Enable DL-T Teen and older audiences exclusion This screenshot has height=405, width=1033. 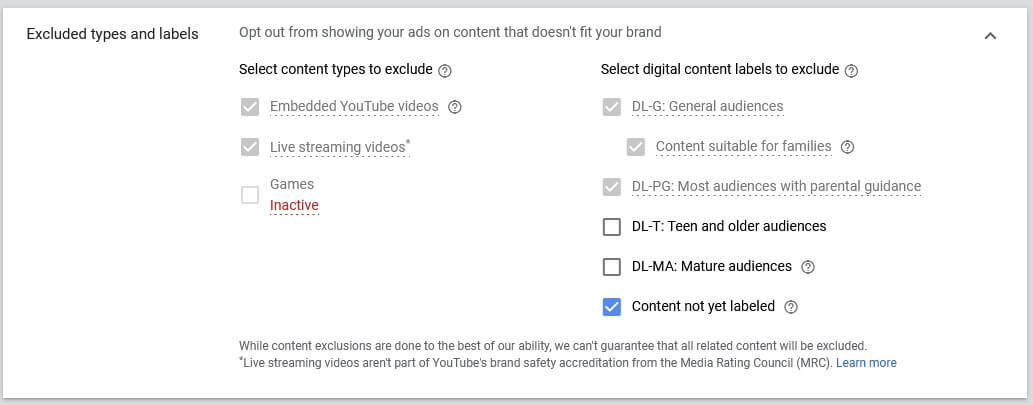click(x=612, y=227)
